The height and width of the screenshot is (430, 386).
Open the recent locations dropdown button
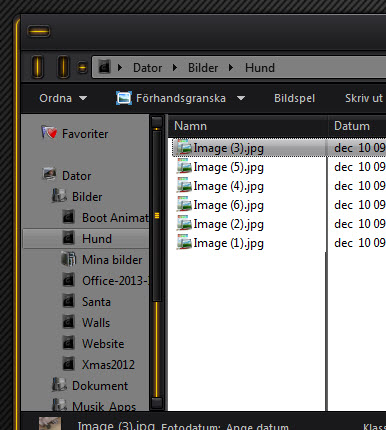tap(82, 68)
